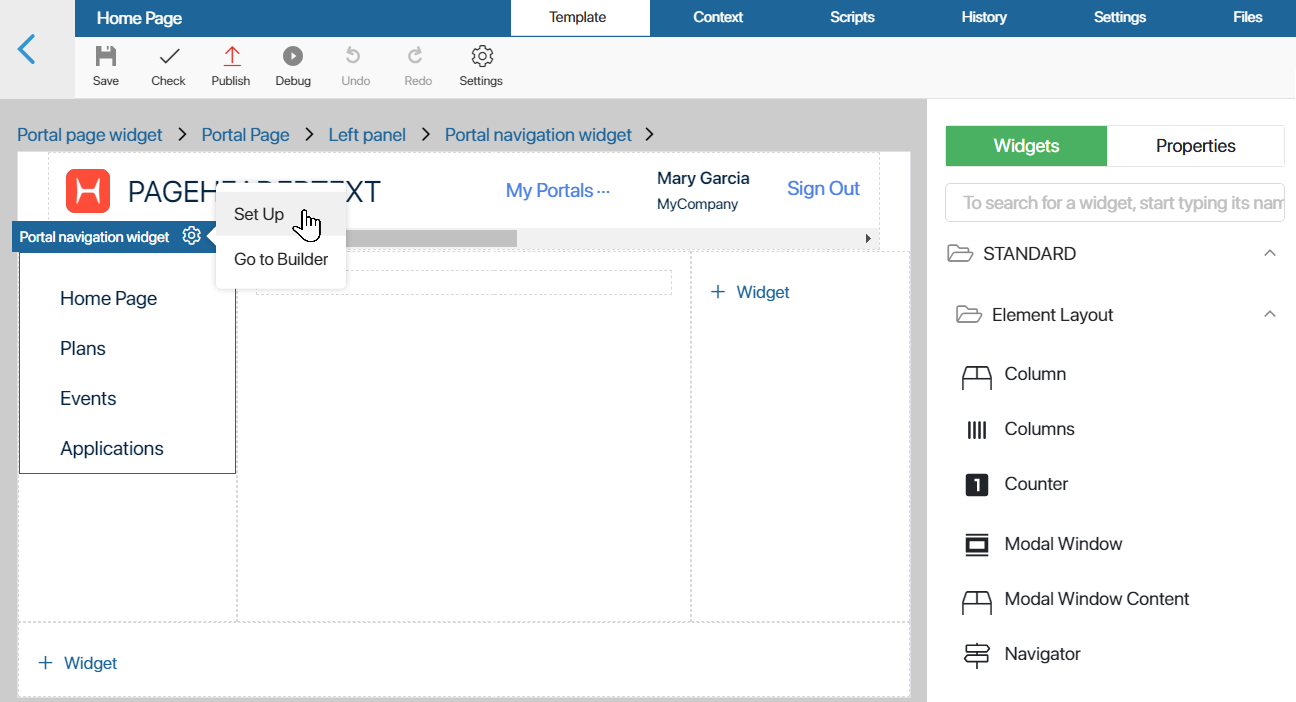Click the Undo arrow icon
Screen dimensions: 1296x702
click(x=353, y=56)
